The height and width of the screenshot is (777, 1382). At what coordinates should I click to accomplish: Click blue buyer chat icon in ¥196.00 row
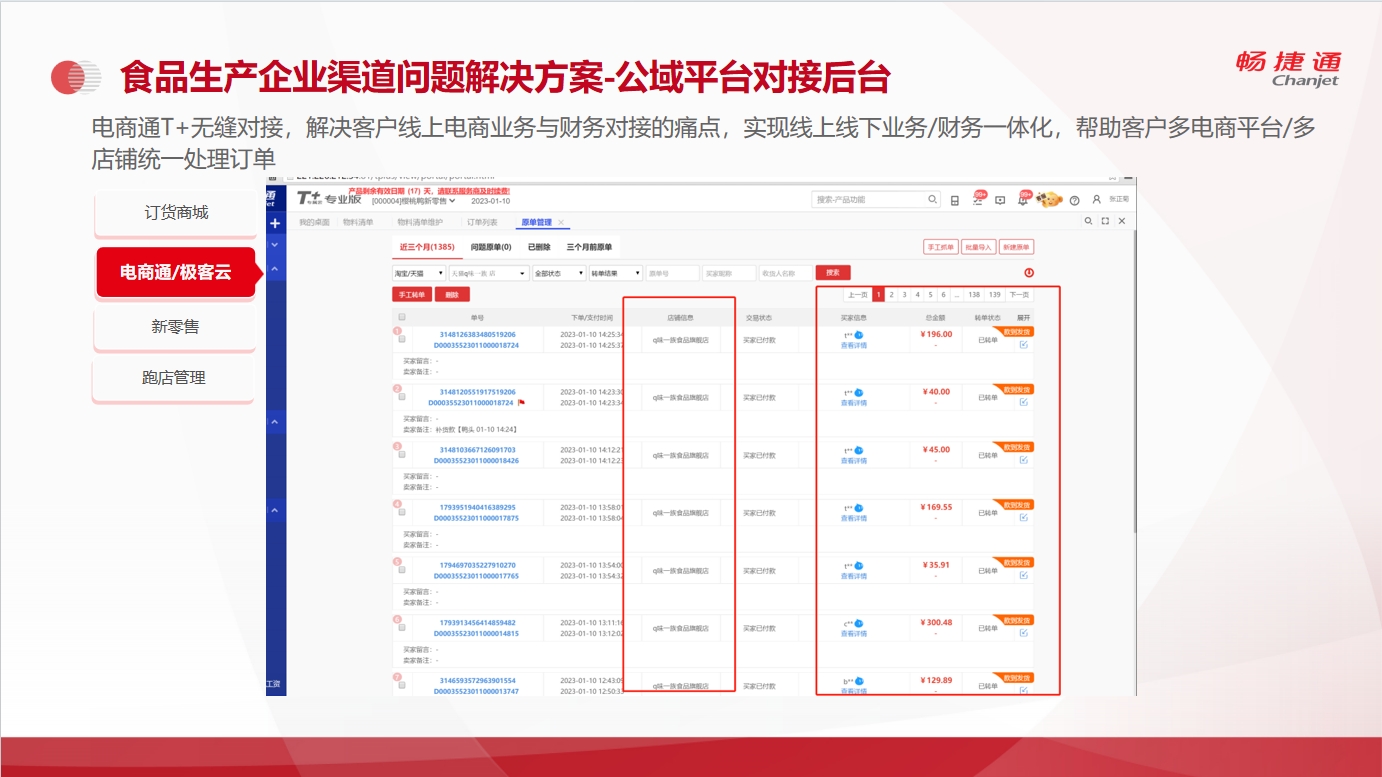tap(859, 335)
